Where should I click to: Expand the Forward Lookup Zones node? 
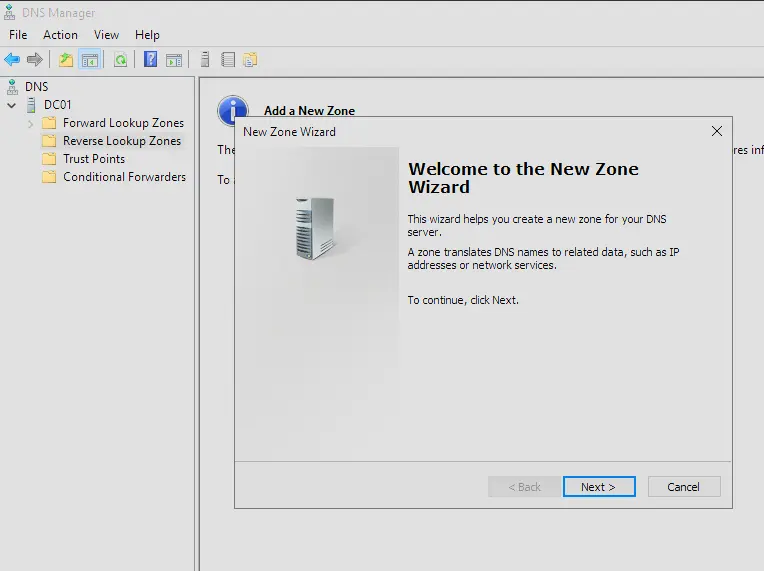pos(31,124)
